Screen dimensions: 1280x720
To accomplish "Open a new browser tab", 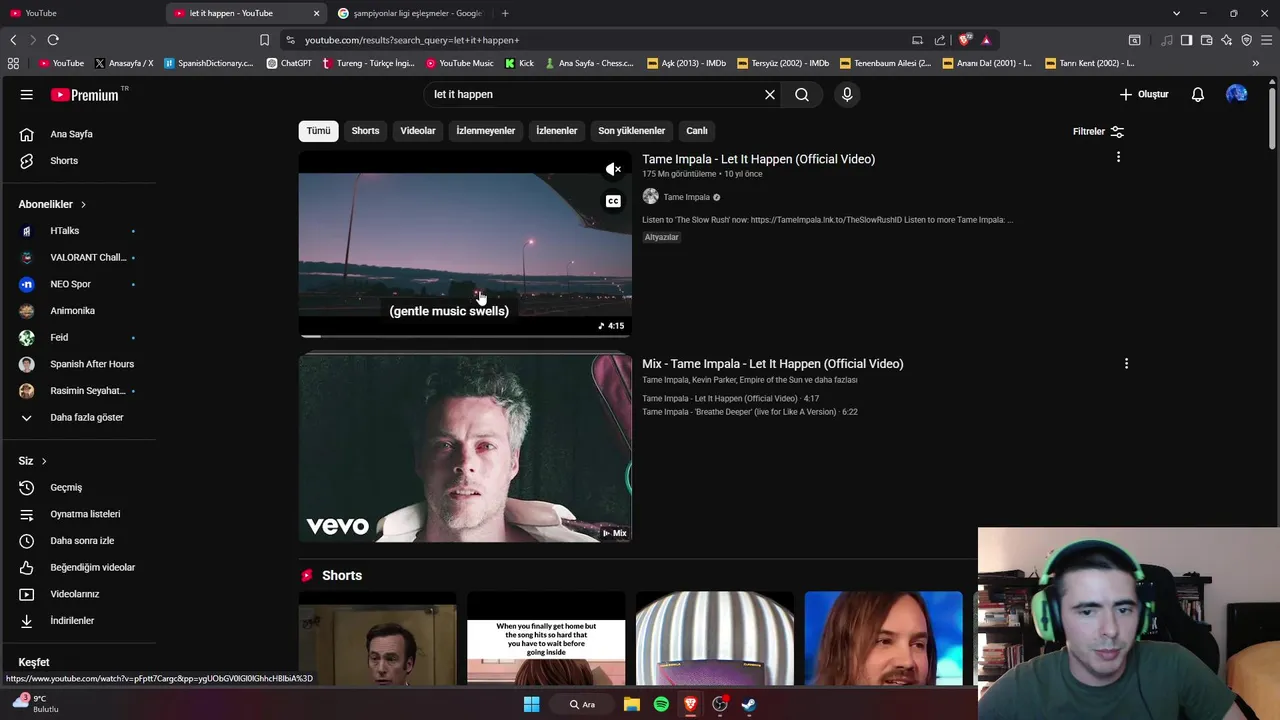I will [x=505, y=13].
